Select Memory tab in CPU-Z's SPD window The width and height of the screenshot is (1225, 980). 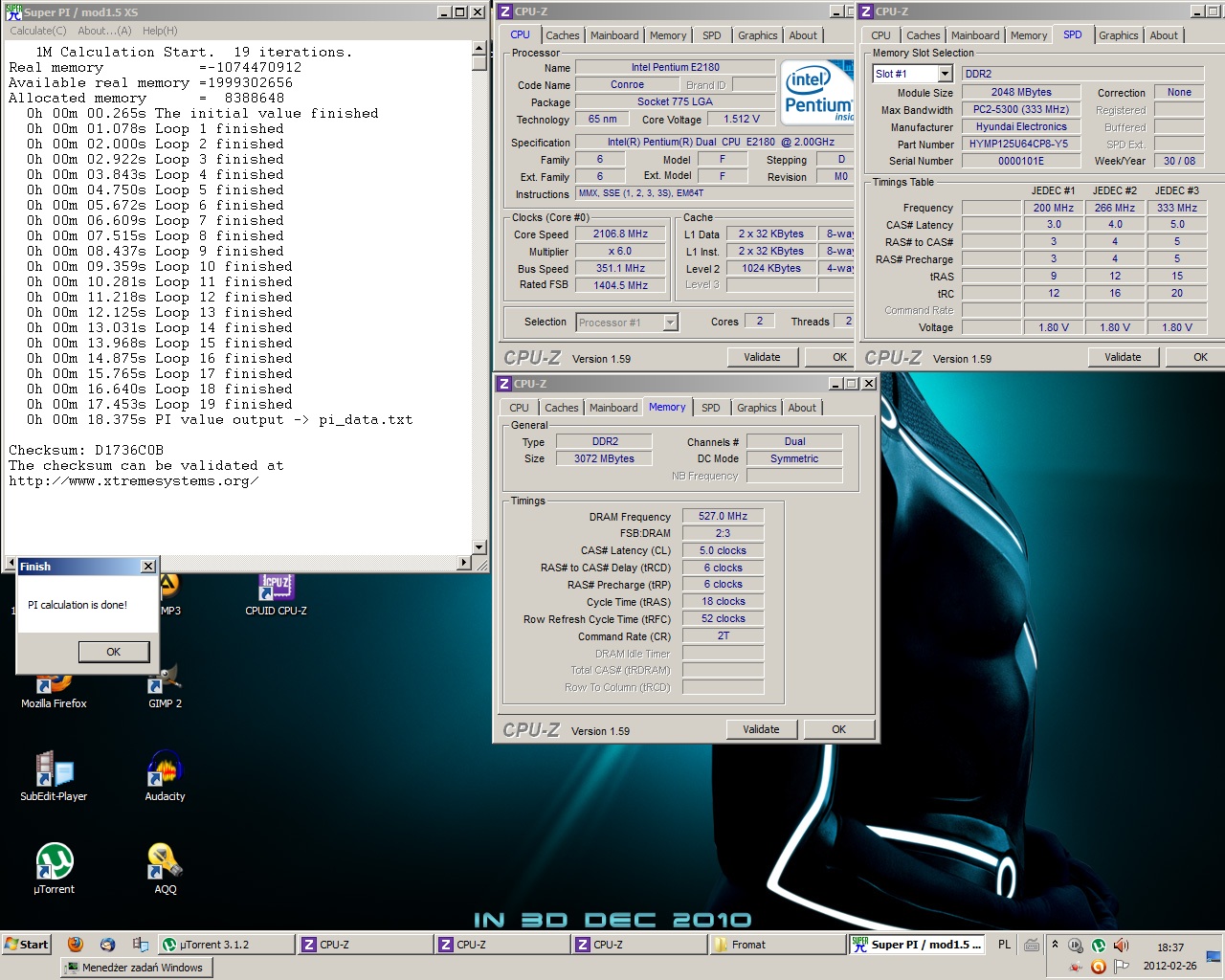(1029, 35)
